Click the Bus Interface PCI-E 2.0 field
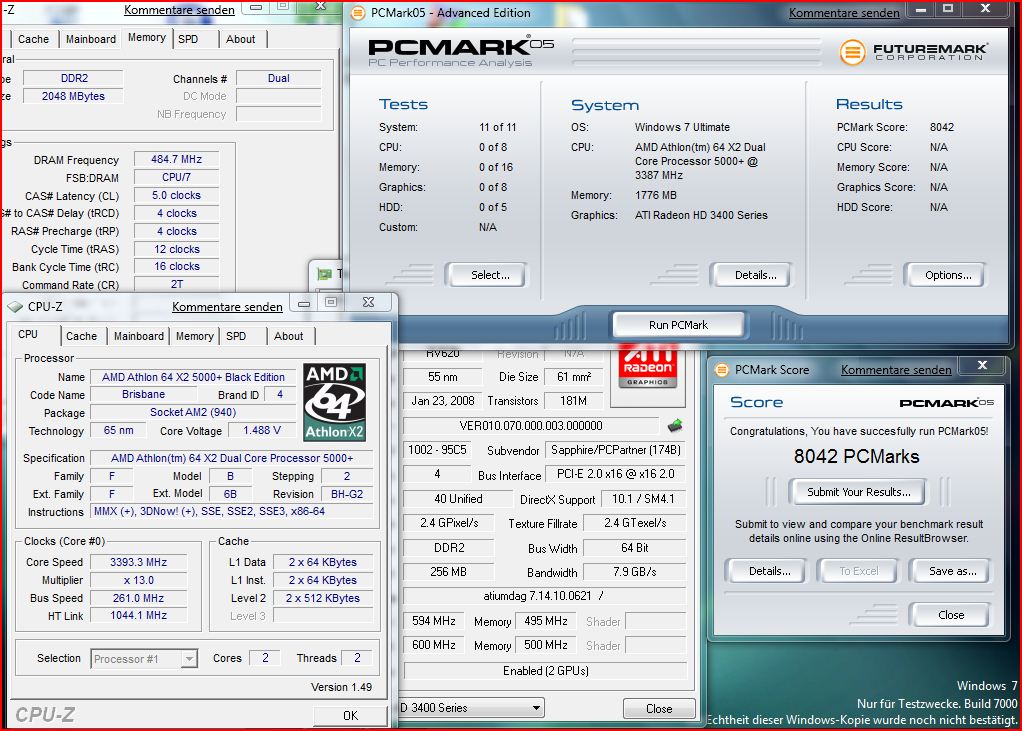This screenshot has width=1022, height=731. click(x=615, y=474)
